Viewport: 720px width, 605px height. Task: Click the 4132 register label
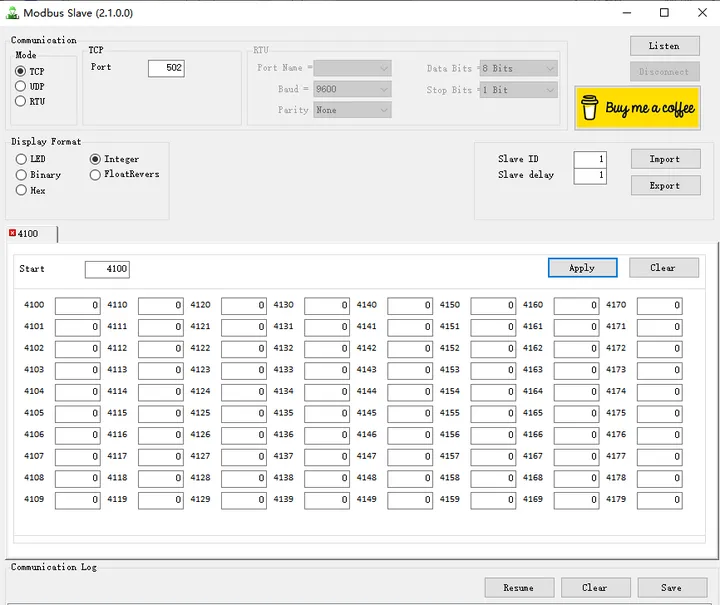point(283,348)
